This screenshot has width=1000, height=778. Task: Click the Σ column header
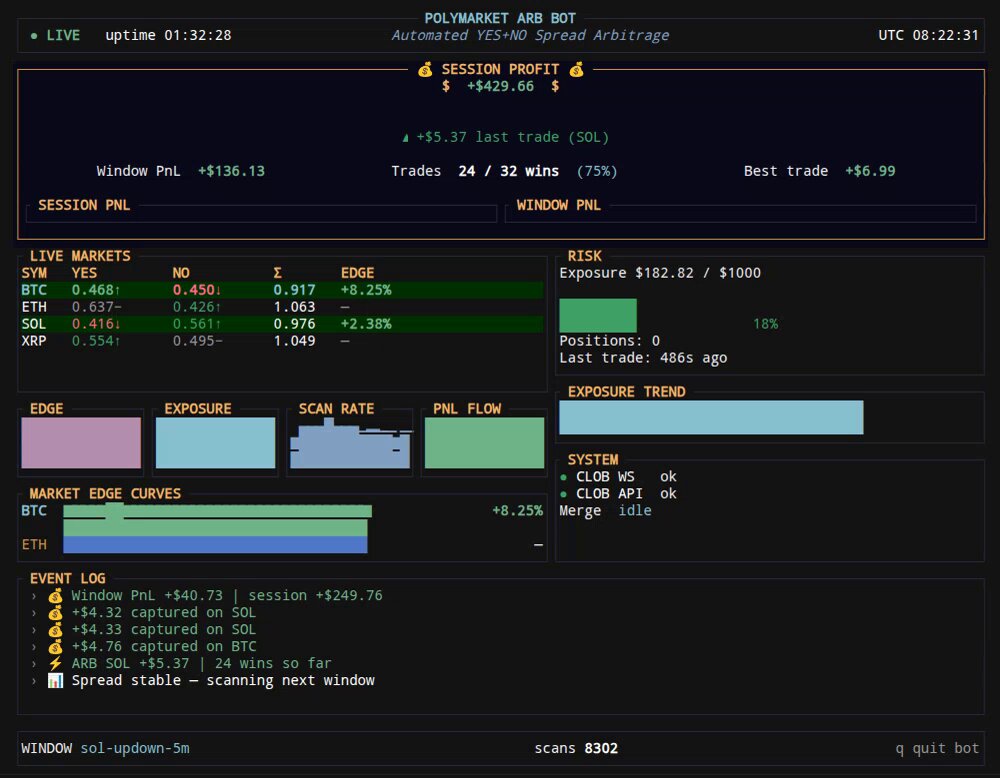[277, 274]
